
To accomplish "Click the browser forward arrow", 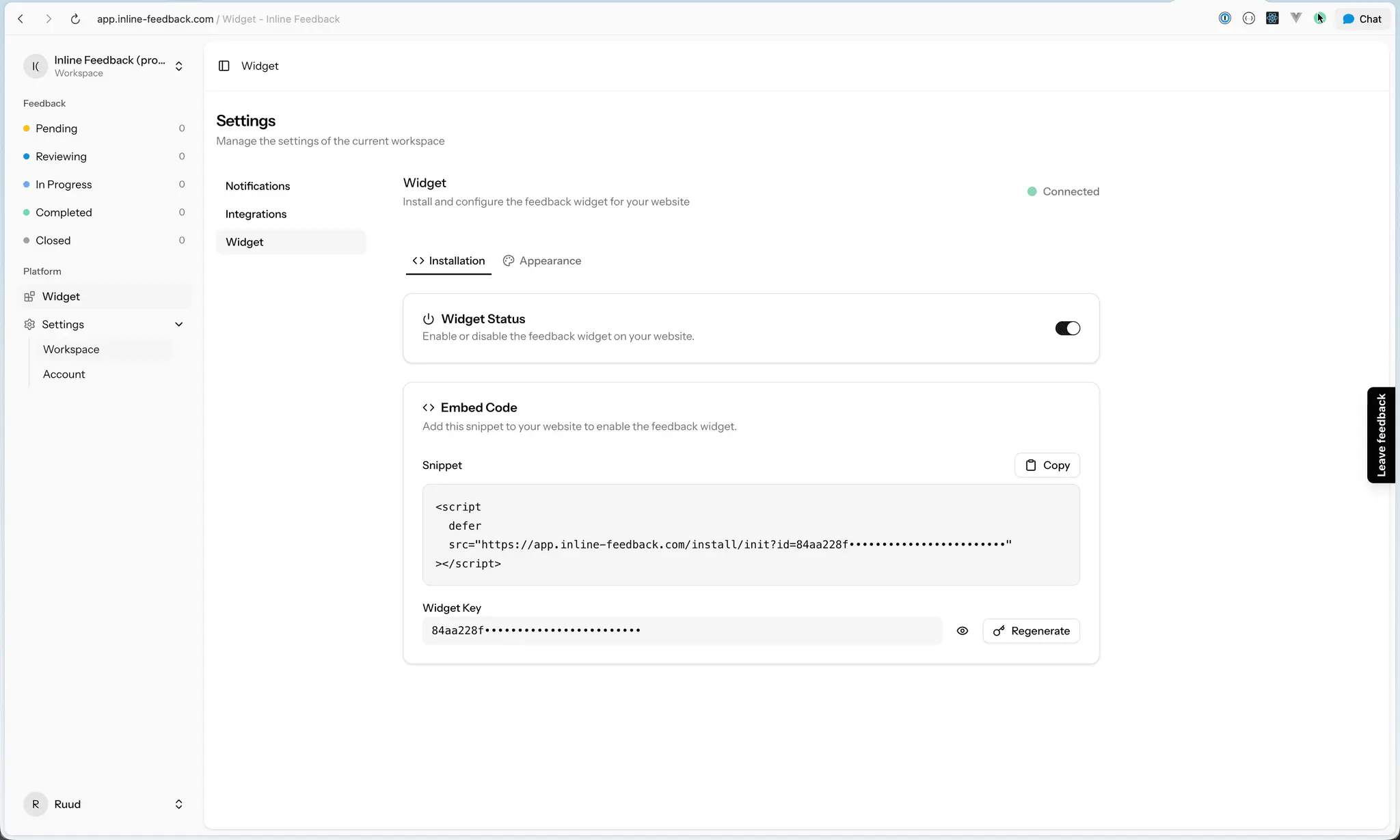I will 49,19.
